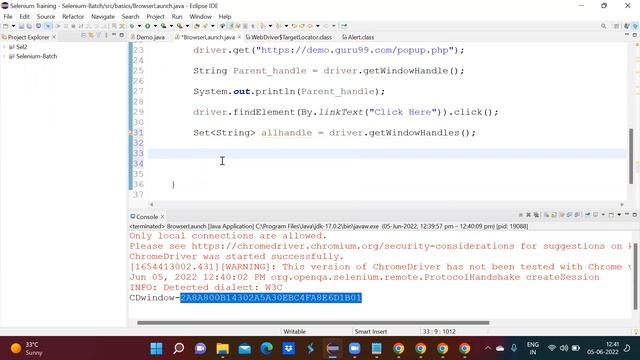Click the Save All toolbar icon
The height and width of the screenshot is (360, 640).
(29, 26)
